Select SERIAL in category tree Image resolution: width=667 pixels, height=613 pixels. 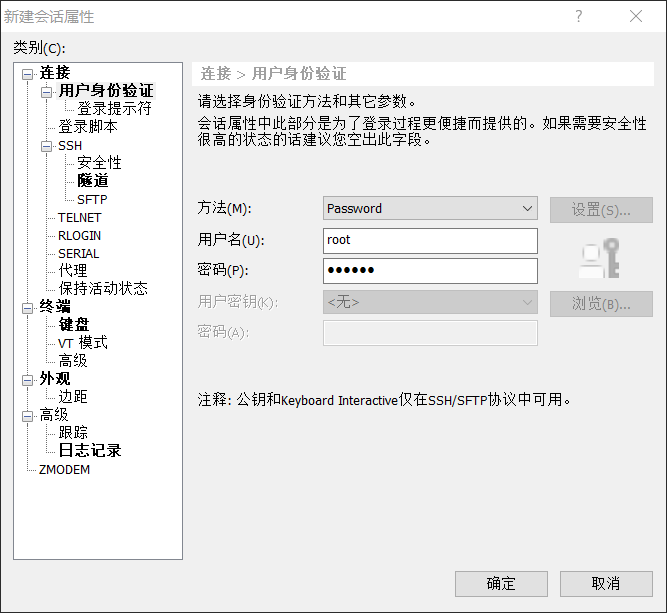[79, 254]
